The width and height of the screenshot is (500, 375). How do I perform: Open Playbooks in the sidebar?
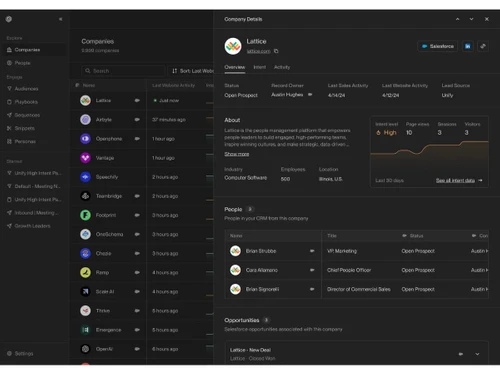pos(33,102)
